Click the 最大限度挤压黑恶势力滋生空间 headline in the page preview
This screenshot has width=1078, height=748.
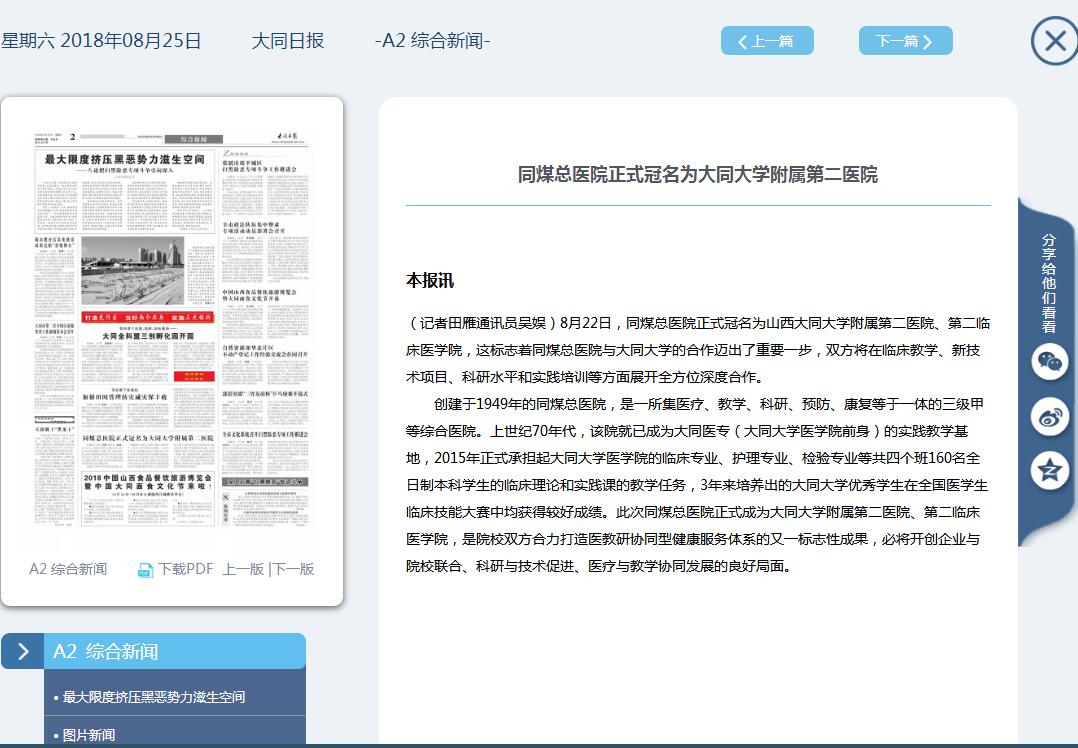(124, 160)
